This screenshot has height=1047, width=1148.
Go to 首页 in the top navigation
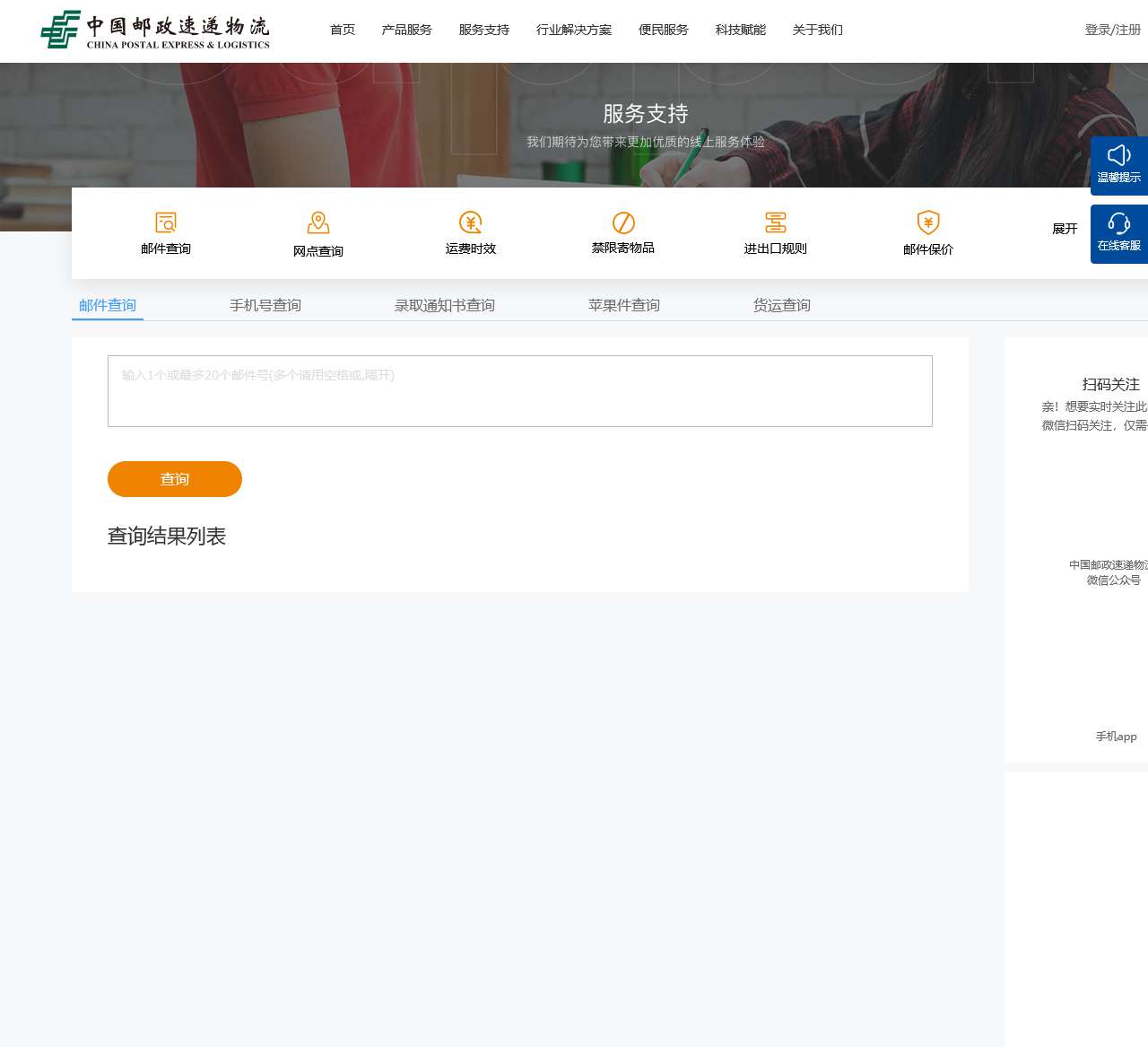[343, 30]
